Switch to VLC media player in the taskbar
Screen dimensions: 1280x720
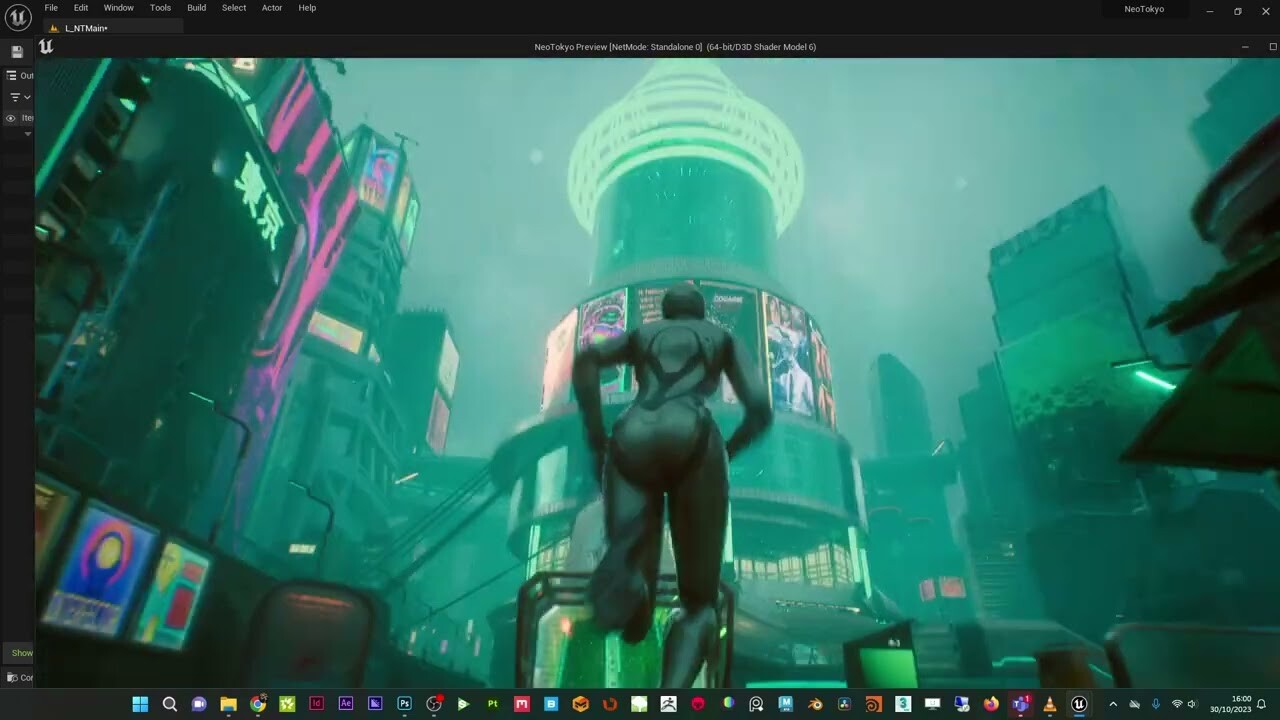pos(1049,704)
